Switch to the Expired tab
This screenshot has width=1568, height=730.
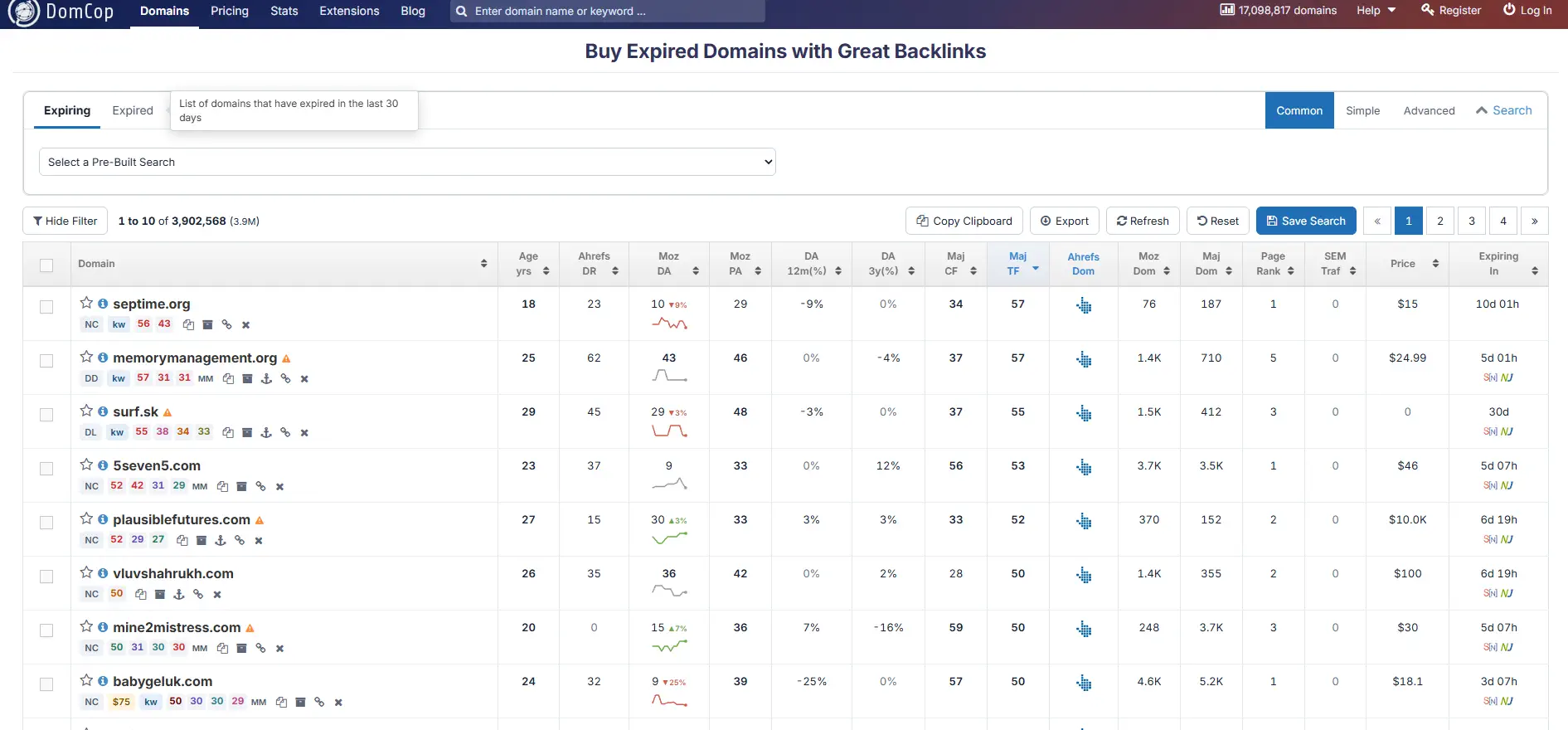133,110
